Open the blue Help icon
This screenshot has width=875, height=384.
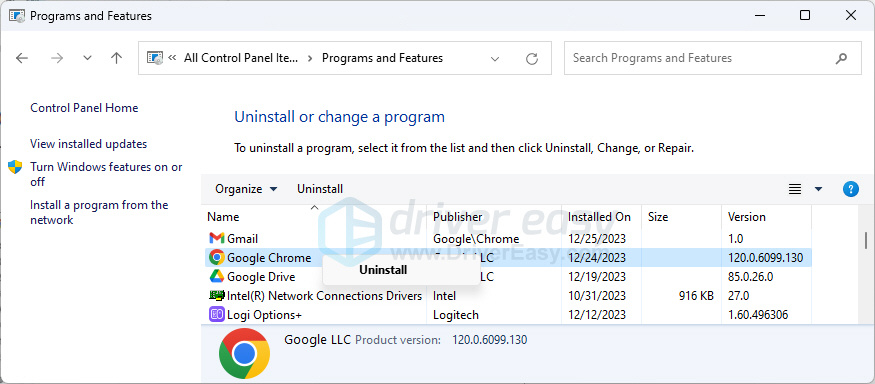click(850, 189)
